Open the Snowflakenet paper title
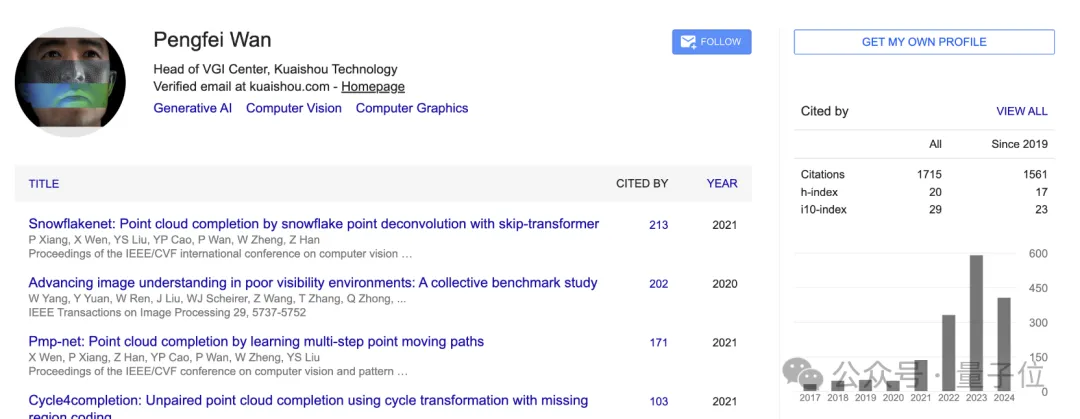 pyautogui.click(x=313, y=224)
